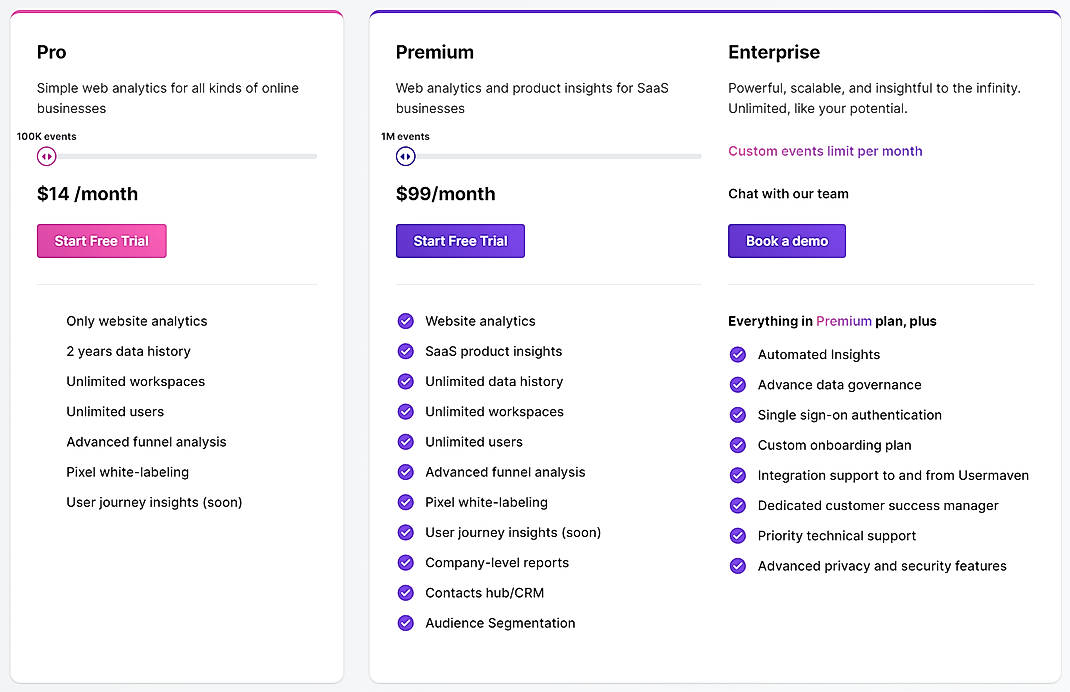Viewport: 1070px width, 692px height.
Task: Select the Company-level reports feature in Premium
Action: tap(497, 562)
